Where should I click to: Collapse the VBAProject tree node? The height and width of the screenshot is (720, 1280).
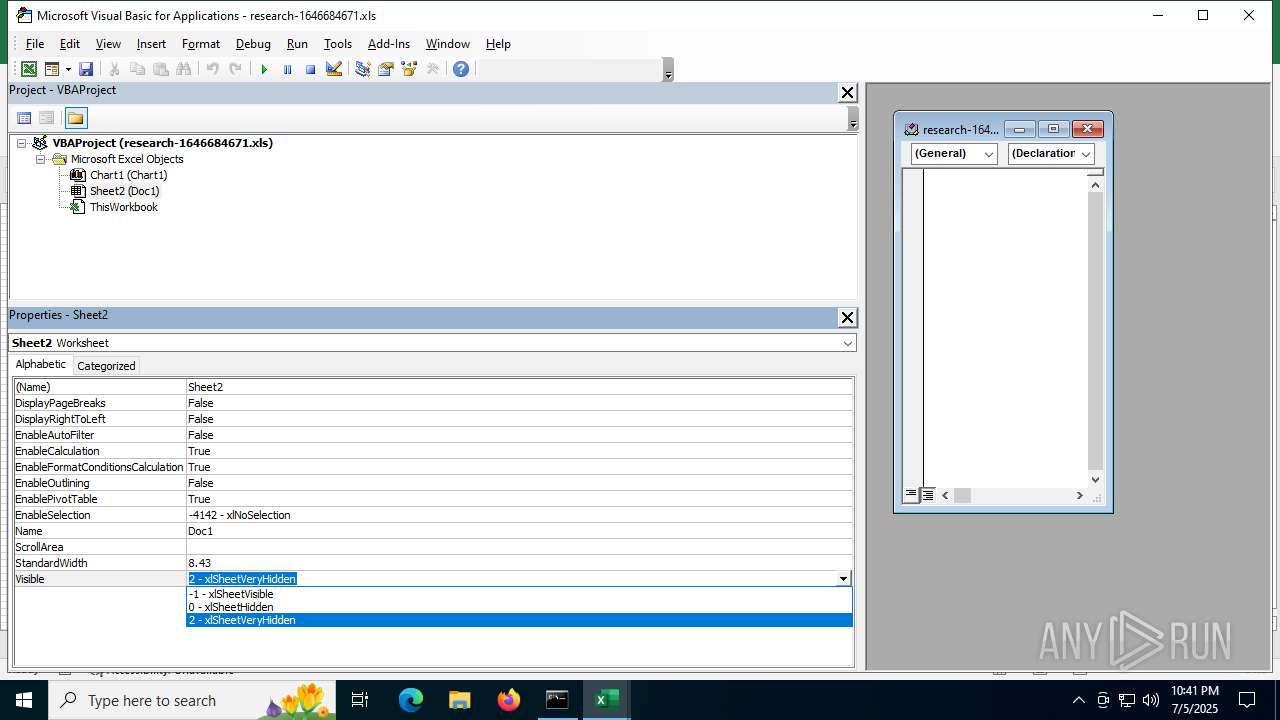click(x=22, y=143)
